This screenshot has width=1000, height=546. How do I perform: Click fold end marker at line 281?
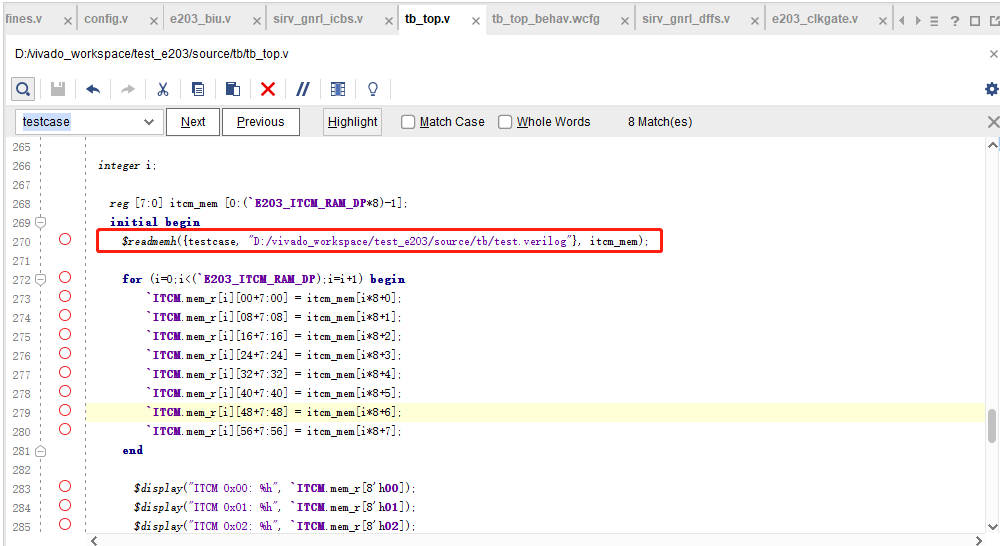(x=41, y=451)
